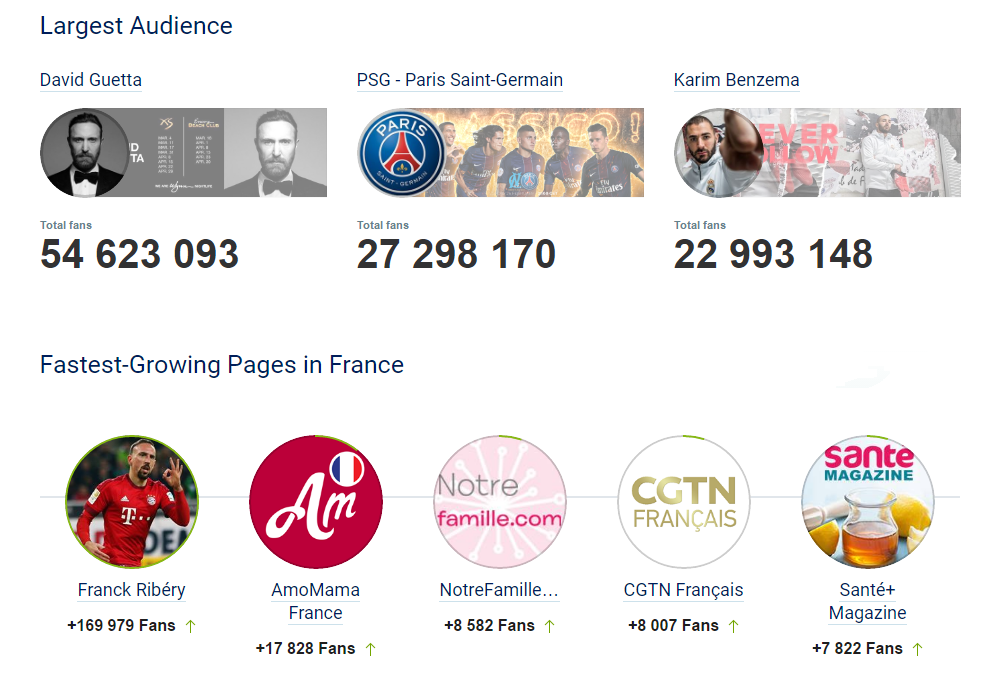Open the Santé+ Magazine logo
997x684 pixels.
pos(867,502)
